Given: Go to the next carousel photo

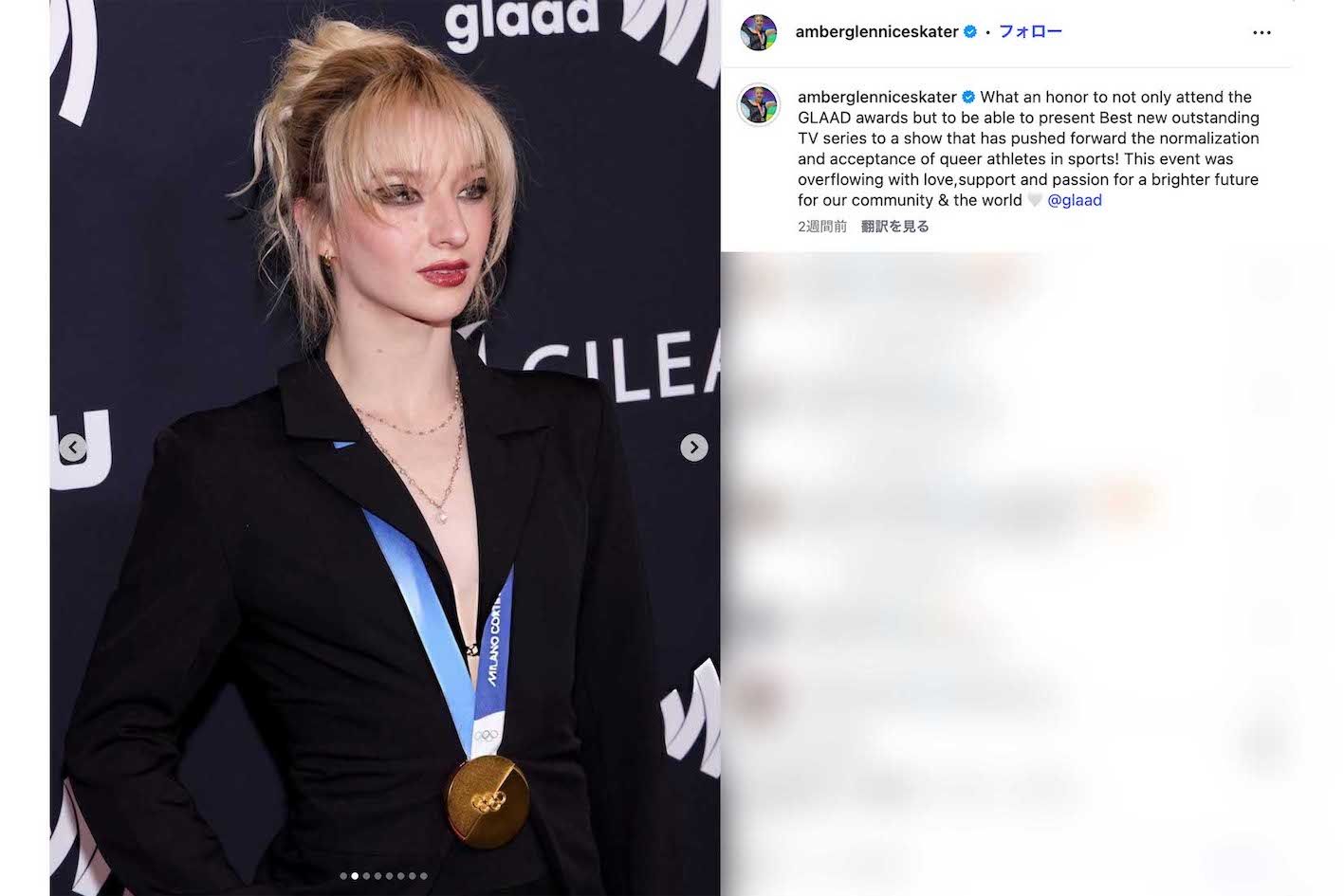Looking at the screenshot, I should click(x=694, y=447).
